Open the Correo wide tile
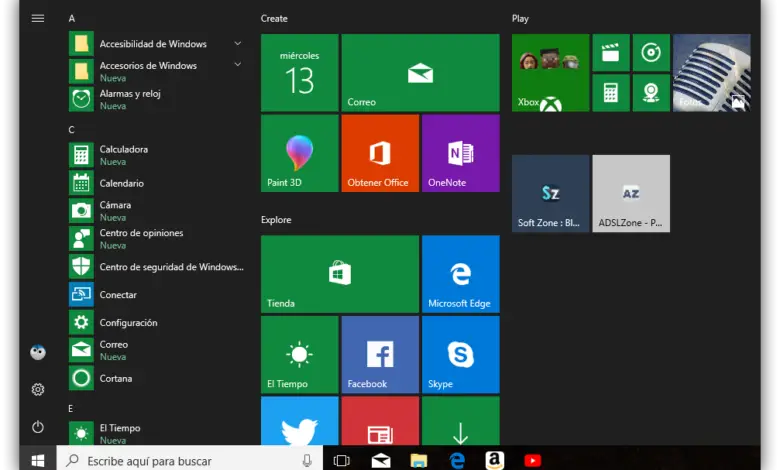The height and width of the screenshot is (470, 780). pos(420,73)
